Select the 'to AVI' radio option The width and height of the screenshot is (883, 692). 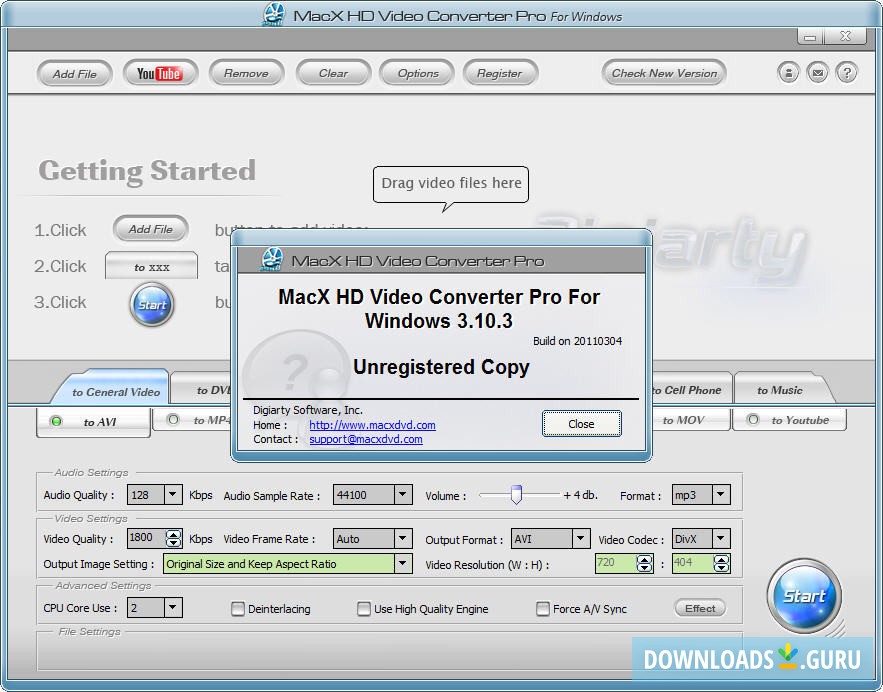coord(56,421)
